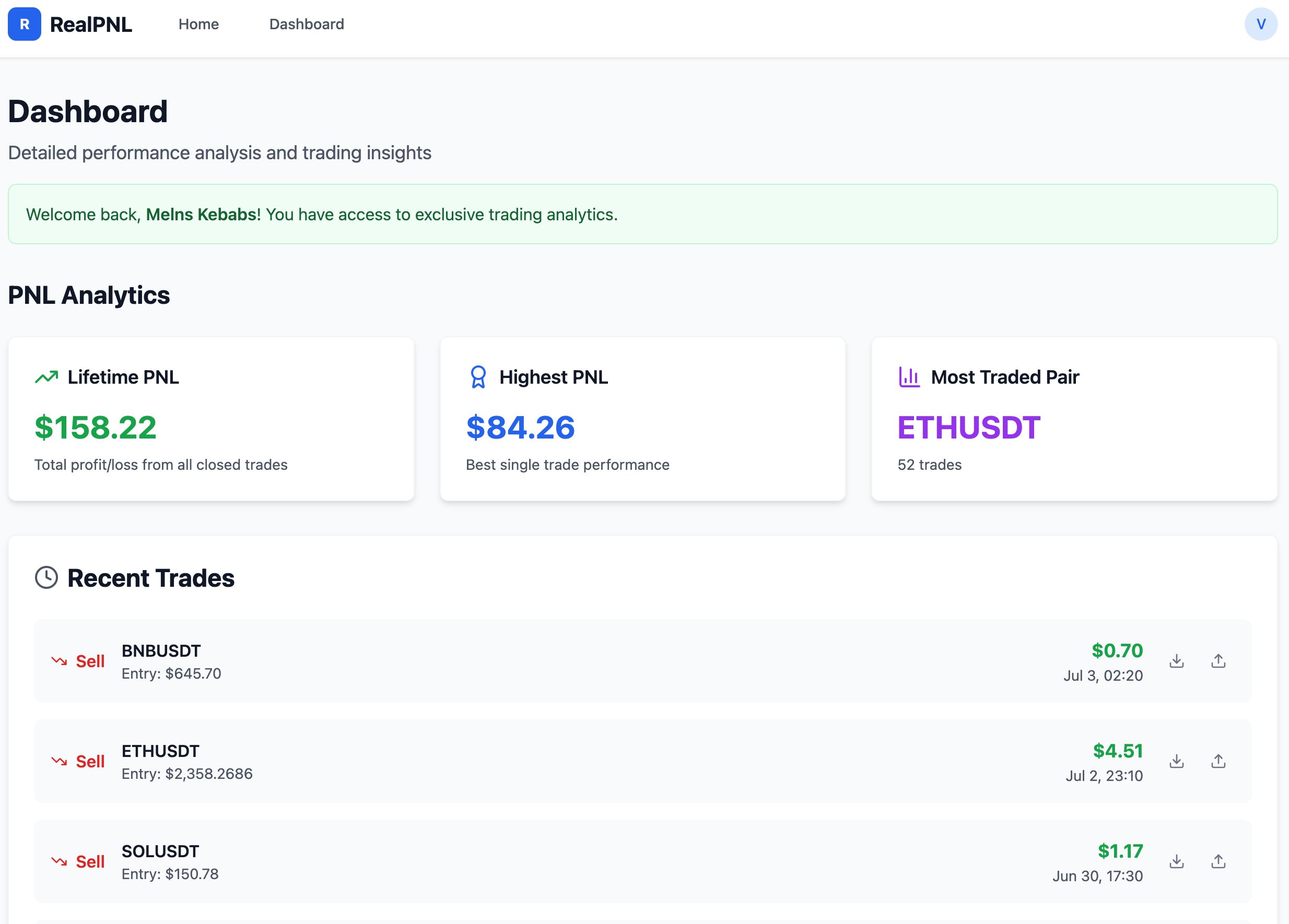1289x924 pixels.
Task: Download the SOLUSDT trade card
Action: click(x=1177, y=861)
